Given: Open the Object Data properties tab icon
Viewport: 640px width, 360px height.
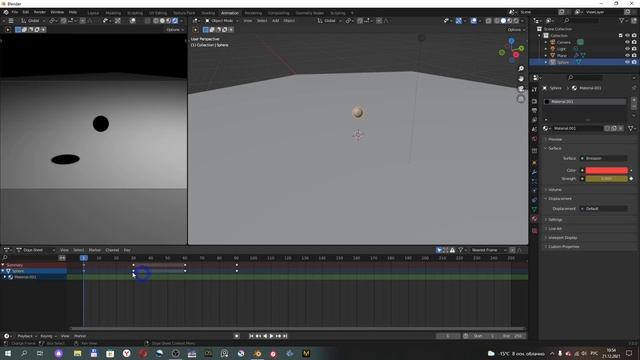Looking at the screenshot, I should tap(534, 209).
